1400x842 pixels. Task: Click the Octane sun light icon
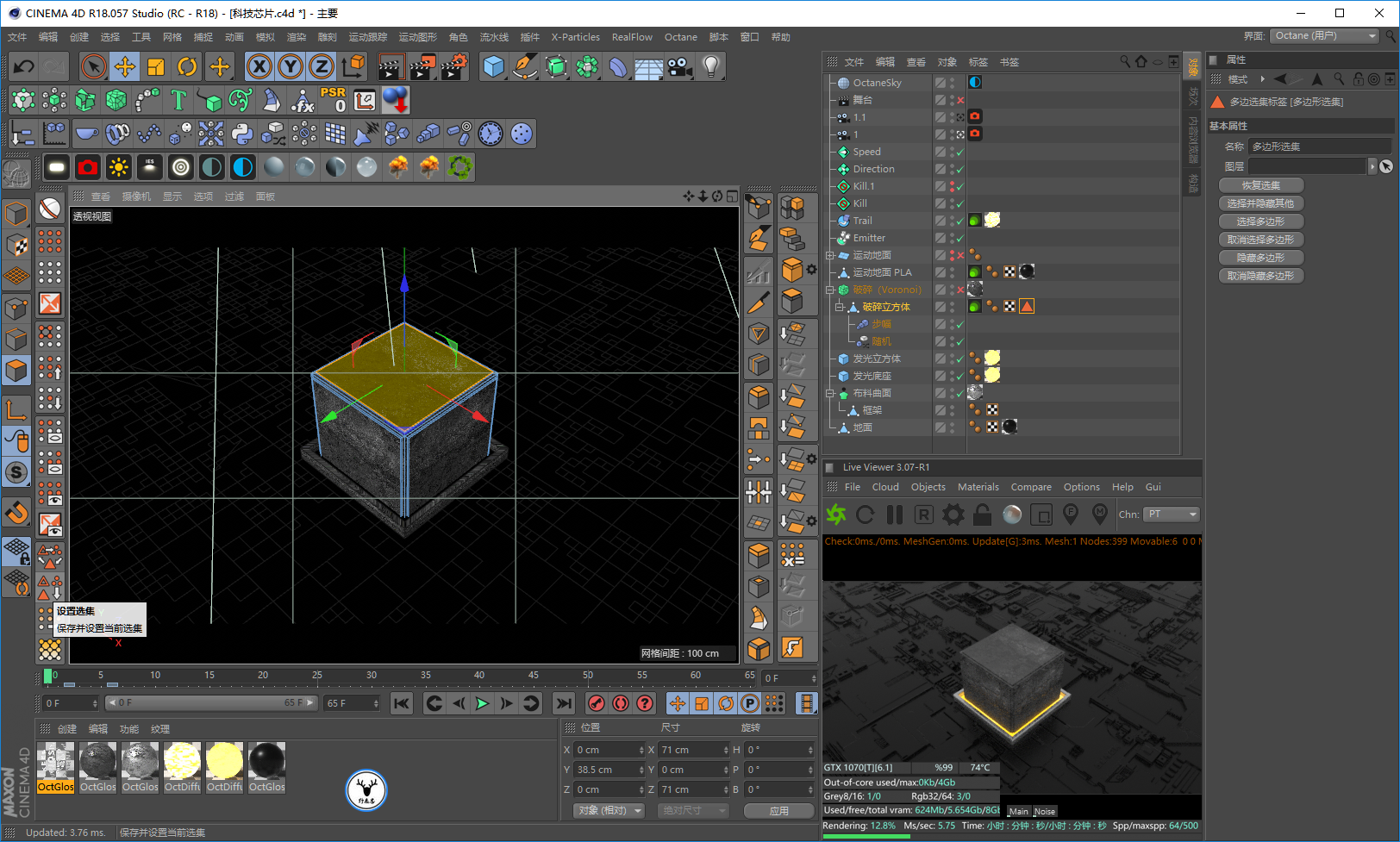119,166
